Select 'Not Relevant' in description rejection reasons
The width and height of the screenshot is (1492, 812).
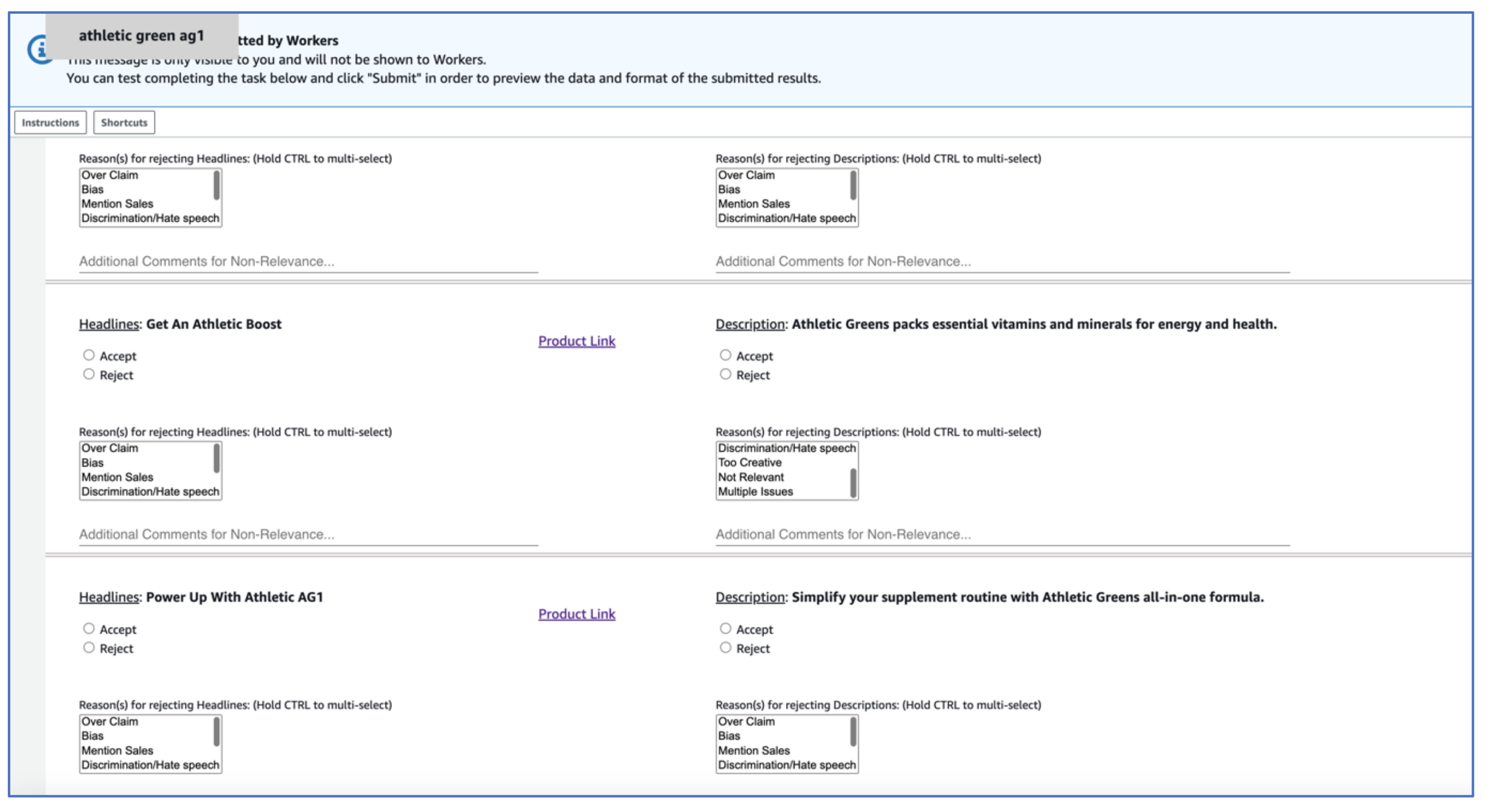tap(750, 477)
